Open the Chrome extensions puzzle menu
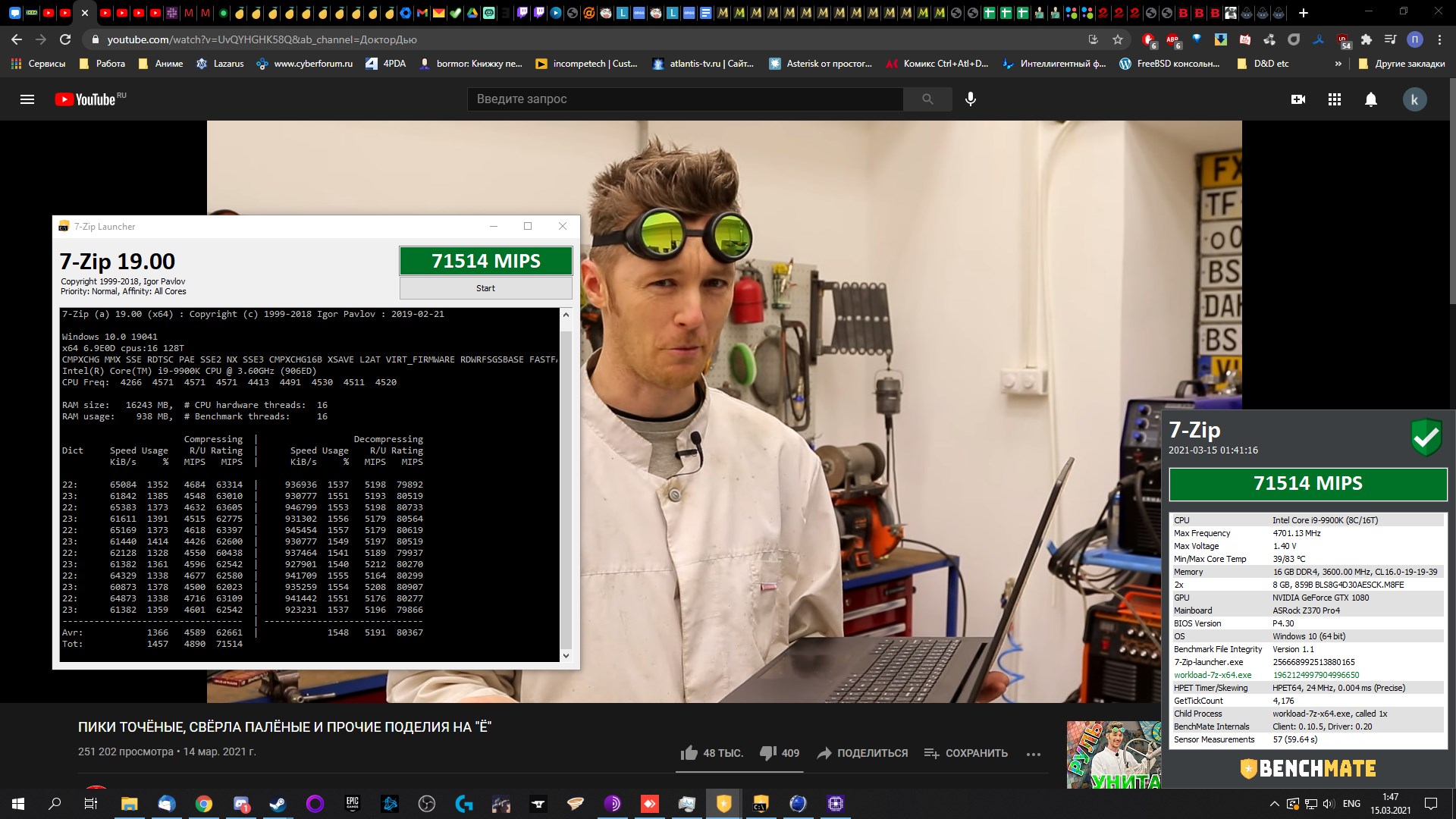 (1367, 39)
